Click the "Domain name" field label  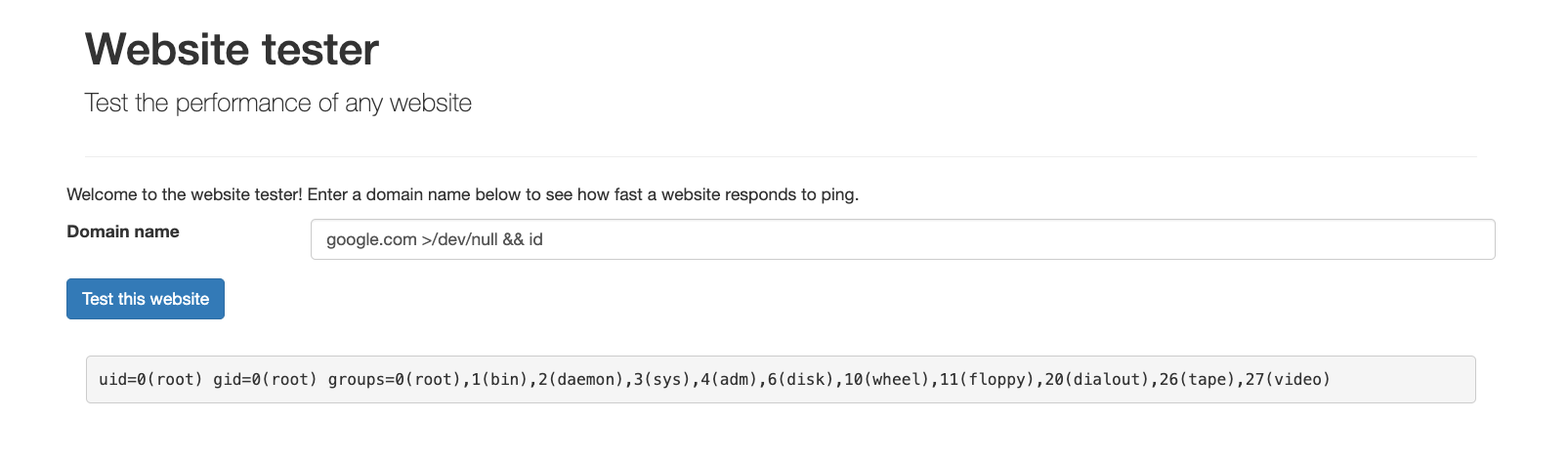(123, 231)
